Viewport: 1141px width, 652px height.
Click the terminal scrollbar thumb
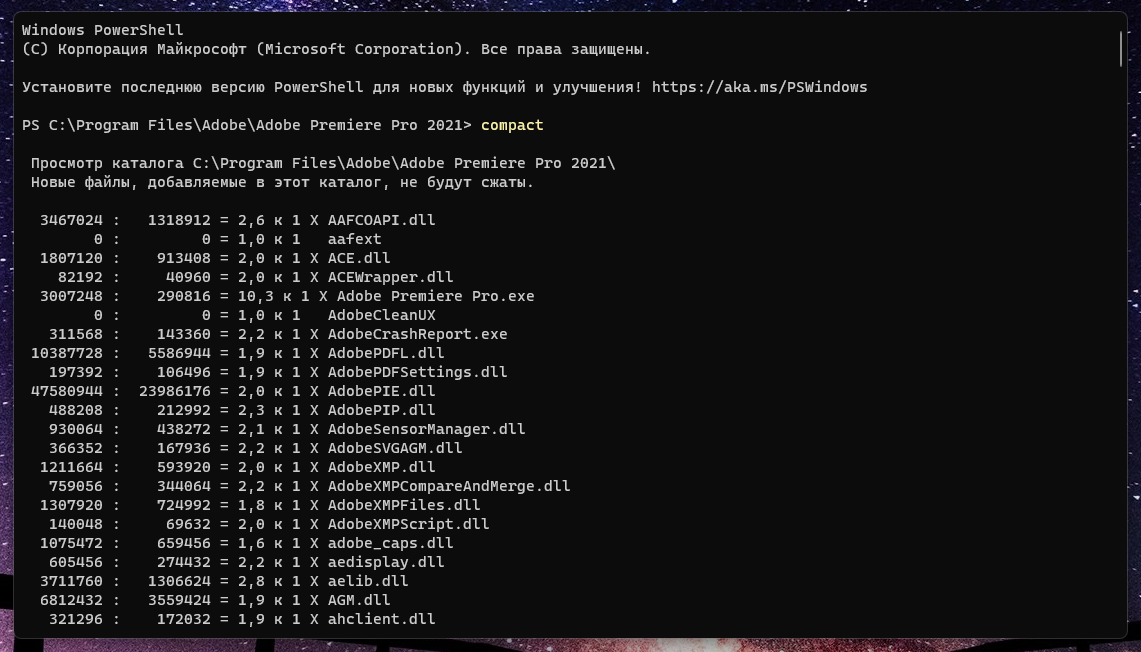click(1121, 49)
